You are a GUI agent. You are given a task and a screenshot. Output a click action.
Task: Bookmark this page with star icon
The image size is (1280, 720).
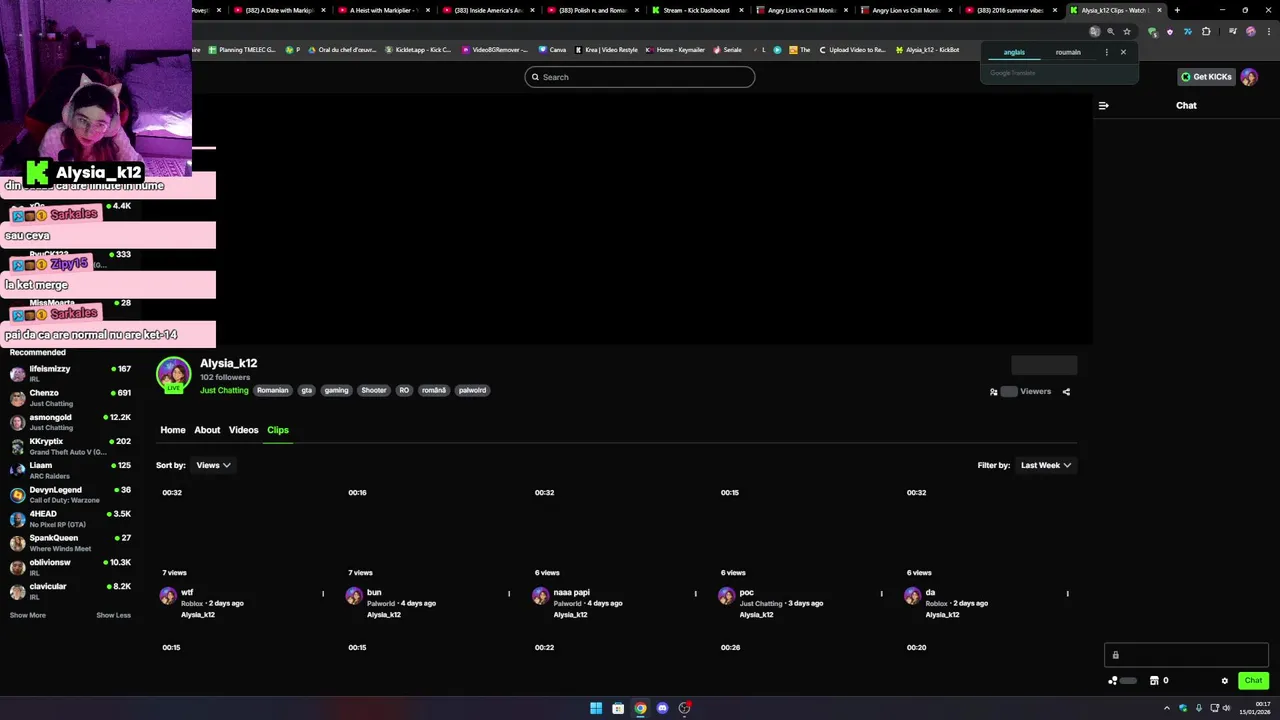pyautogui.click(x=1127, y=31)
